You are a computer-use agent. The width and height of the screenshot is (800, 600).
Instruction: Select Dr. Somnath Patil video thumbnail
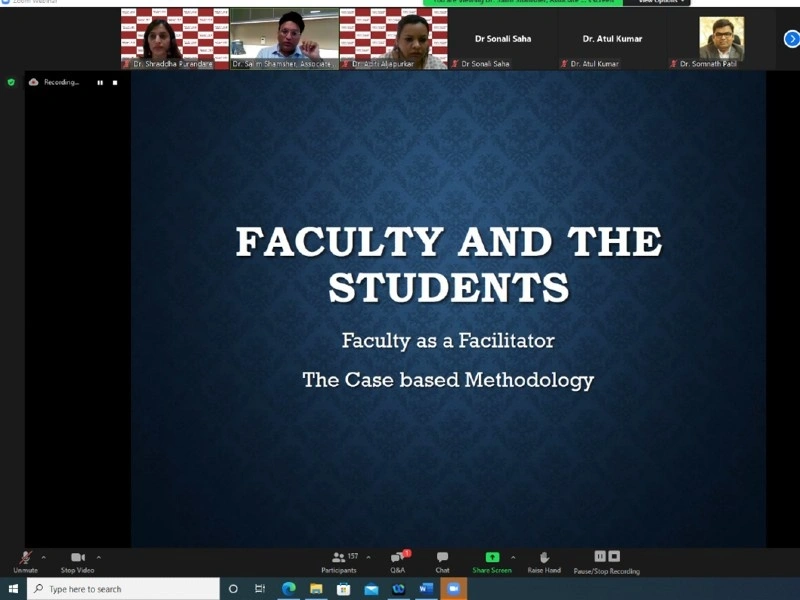click(x=721, y=39)
